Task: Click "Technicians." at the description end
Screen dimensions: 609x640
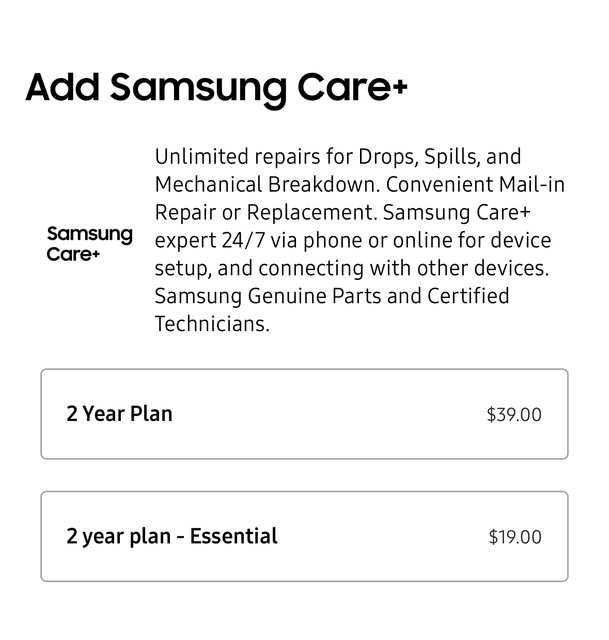Action: (x=212, y=324)
